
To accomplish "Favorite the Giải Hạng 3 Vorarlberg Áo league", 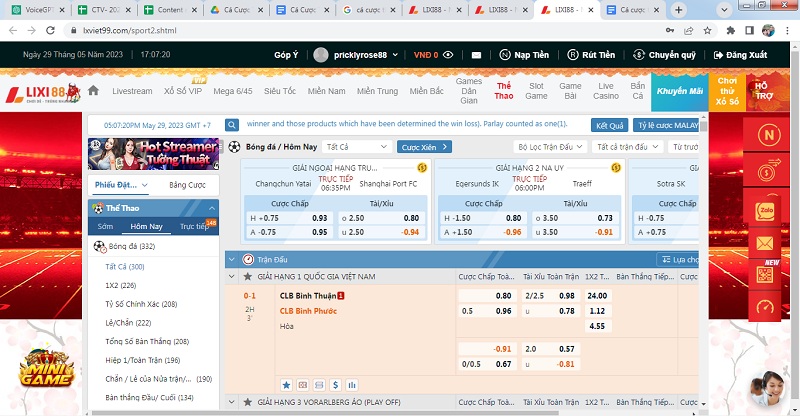I will [248, 402].
